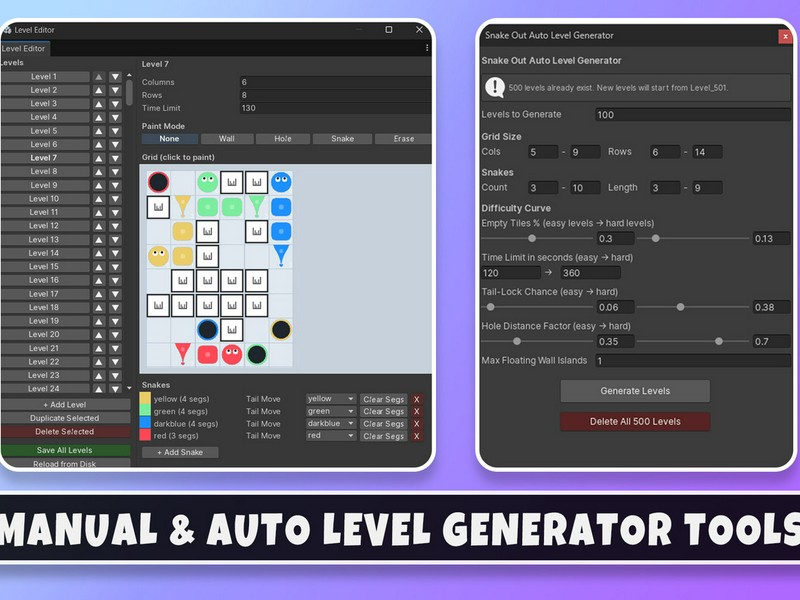Click the Time Limit field showing 130

pos(336,108)
